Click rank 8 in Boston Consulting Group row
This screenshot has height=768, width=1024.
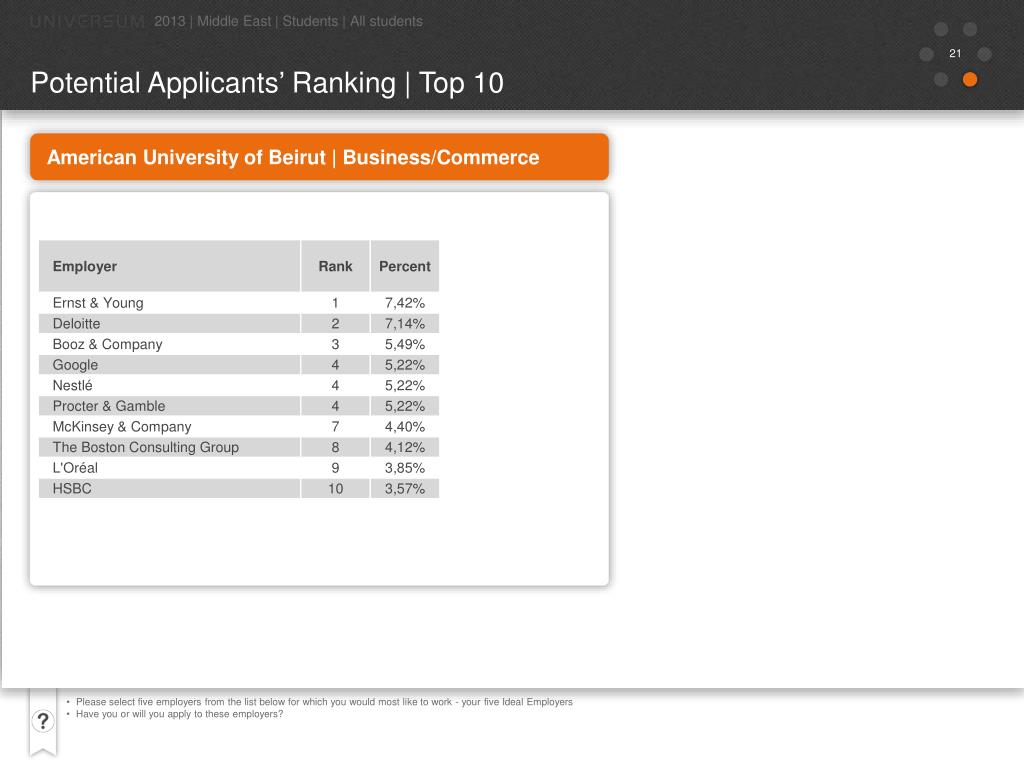(x=335, y=447)
